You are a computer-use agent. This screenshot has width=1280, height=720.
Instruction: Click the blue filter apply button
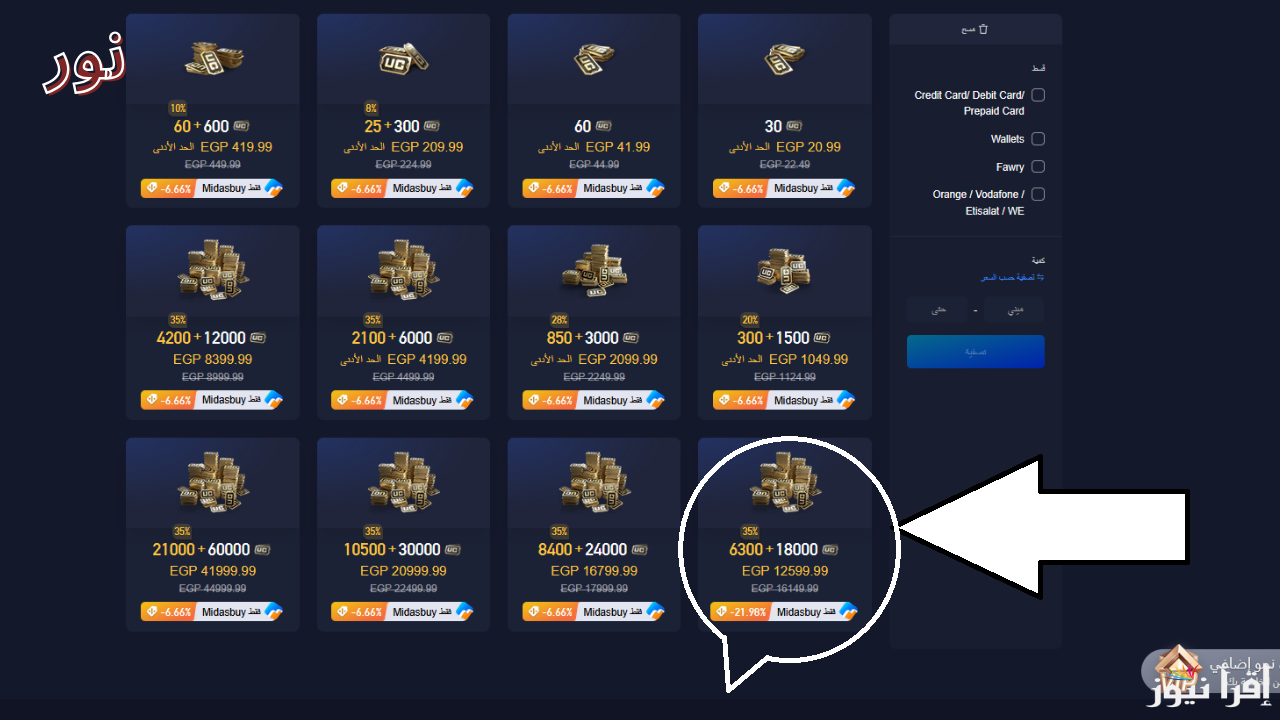(x=976, y=352)
